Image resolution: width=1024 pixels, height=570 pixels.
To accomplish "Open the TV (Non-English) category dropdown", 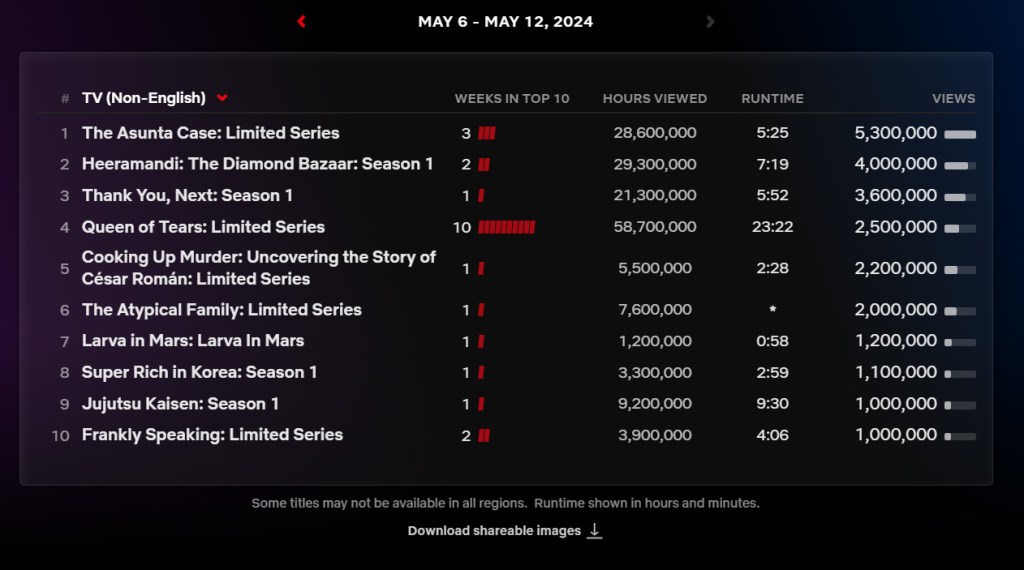I will (222, 98).
